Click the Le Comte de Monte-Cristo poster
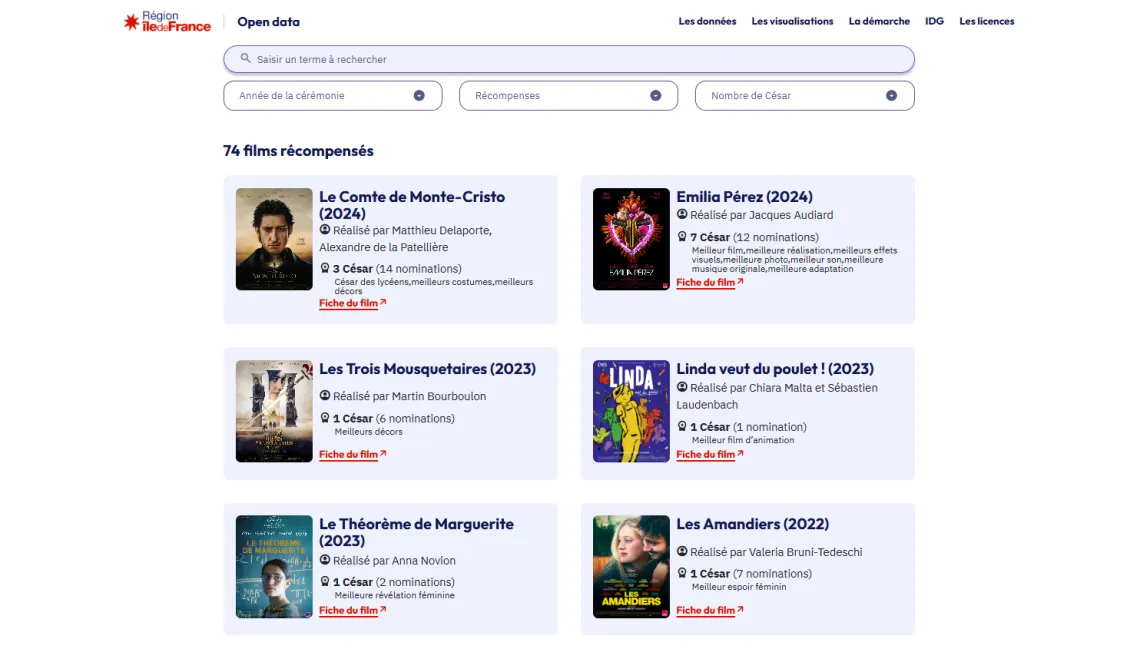Viewport: 1140px width, 649px height. coord(274,239)
